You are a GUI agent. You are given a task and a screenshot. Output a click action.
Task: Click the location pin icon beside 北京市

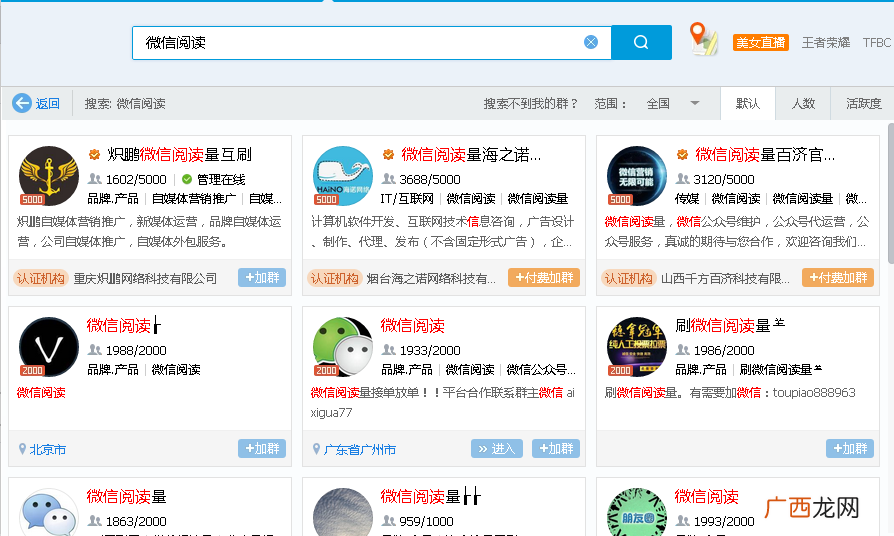click(x=22, y=449)
